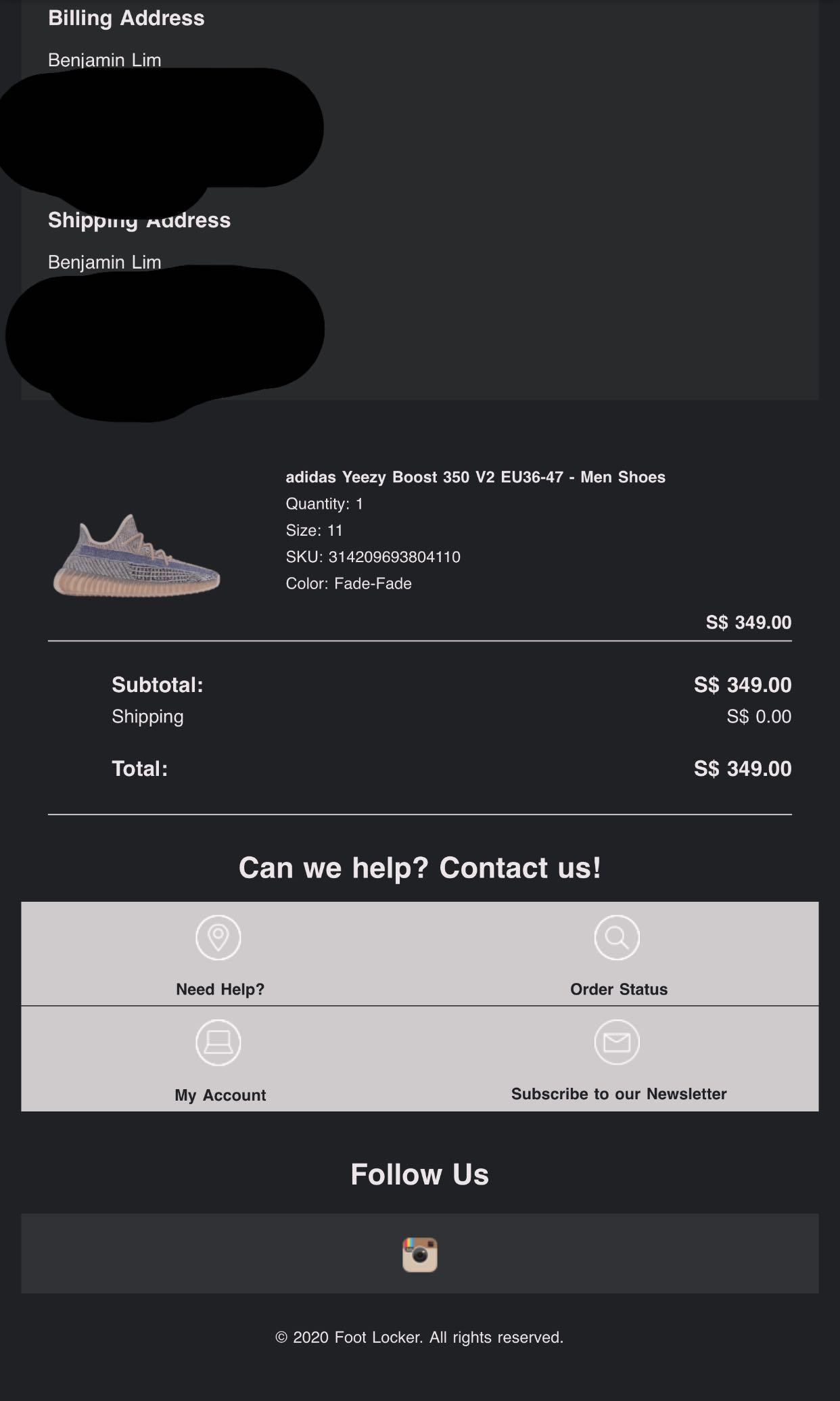Screen dimensions: 840x1401
Task: Click the Need Help? link
Action: coord(220,990)
